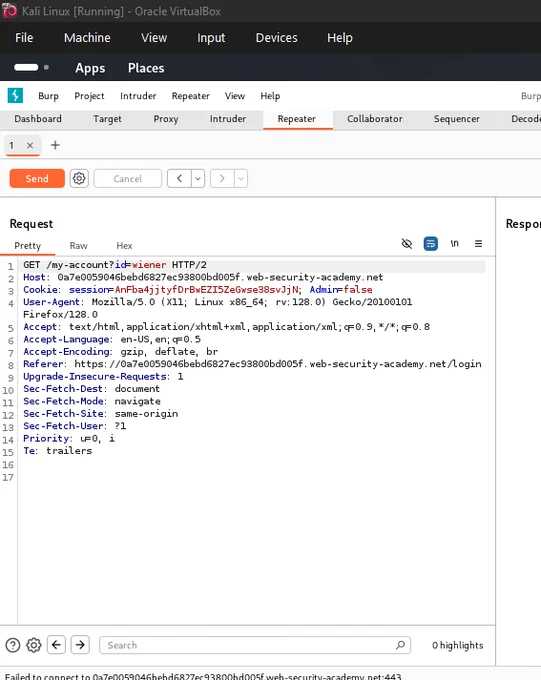Switch to the Target tab

click(x=107, y=119)
